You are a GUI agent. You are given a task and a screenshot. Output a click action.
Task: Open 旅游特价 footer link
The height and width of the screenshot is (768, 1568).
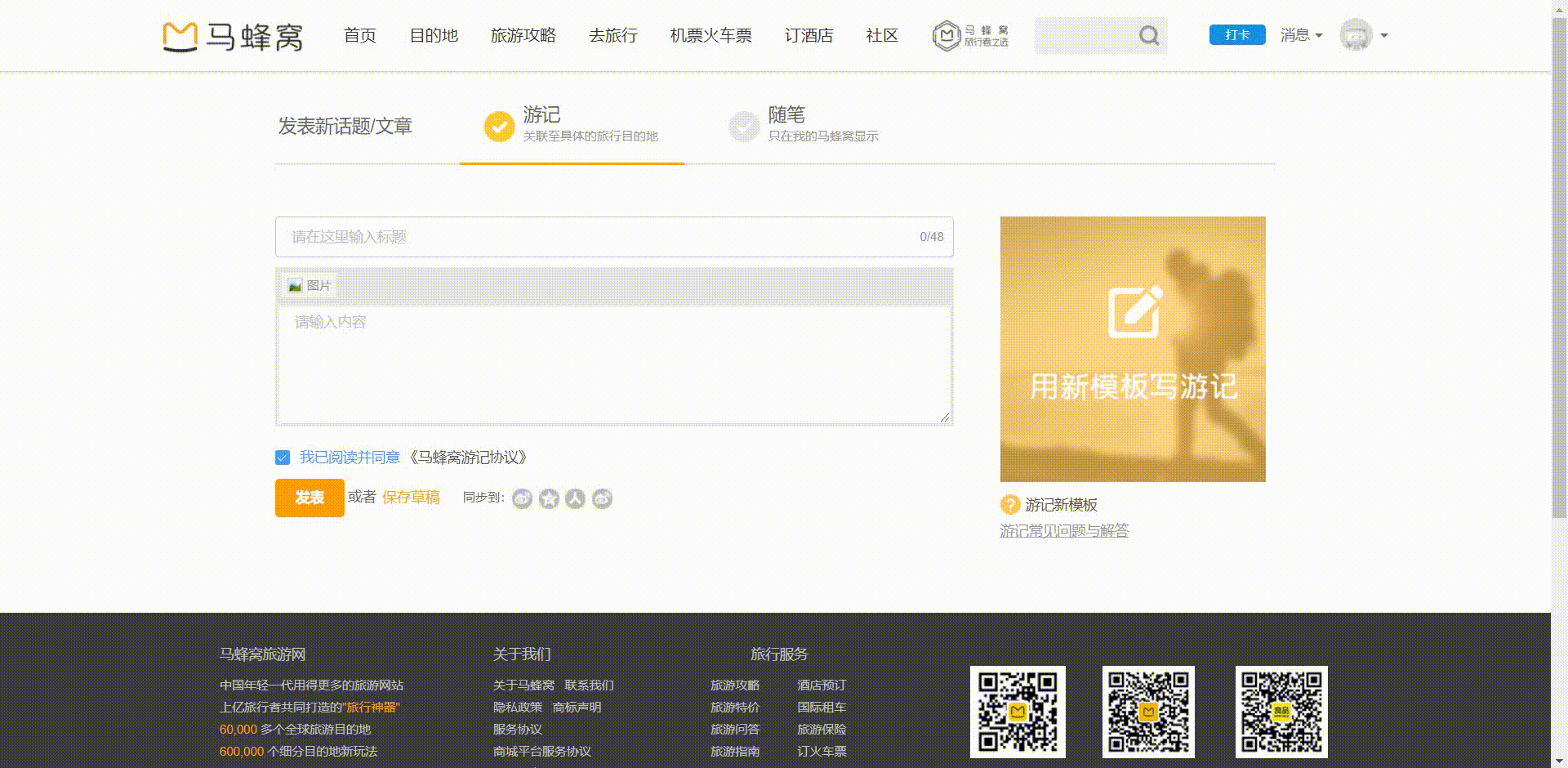coord(735,708)
